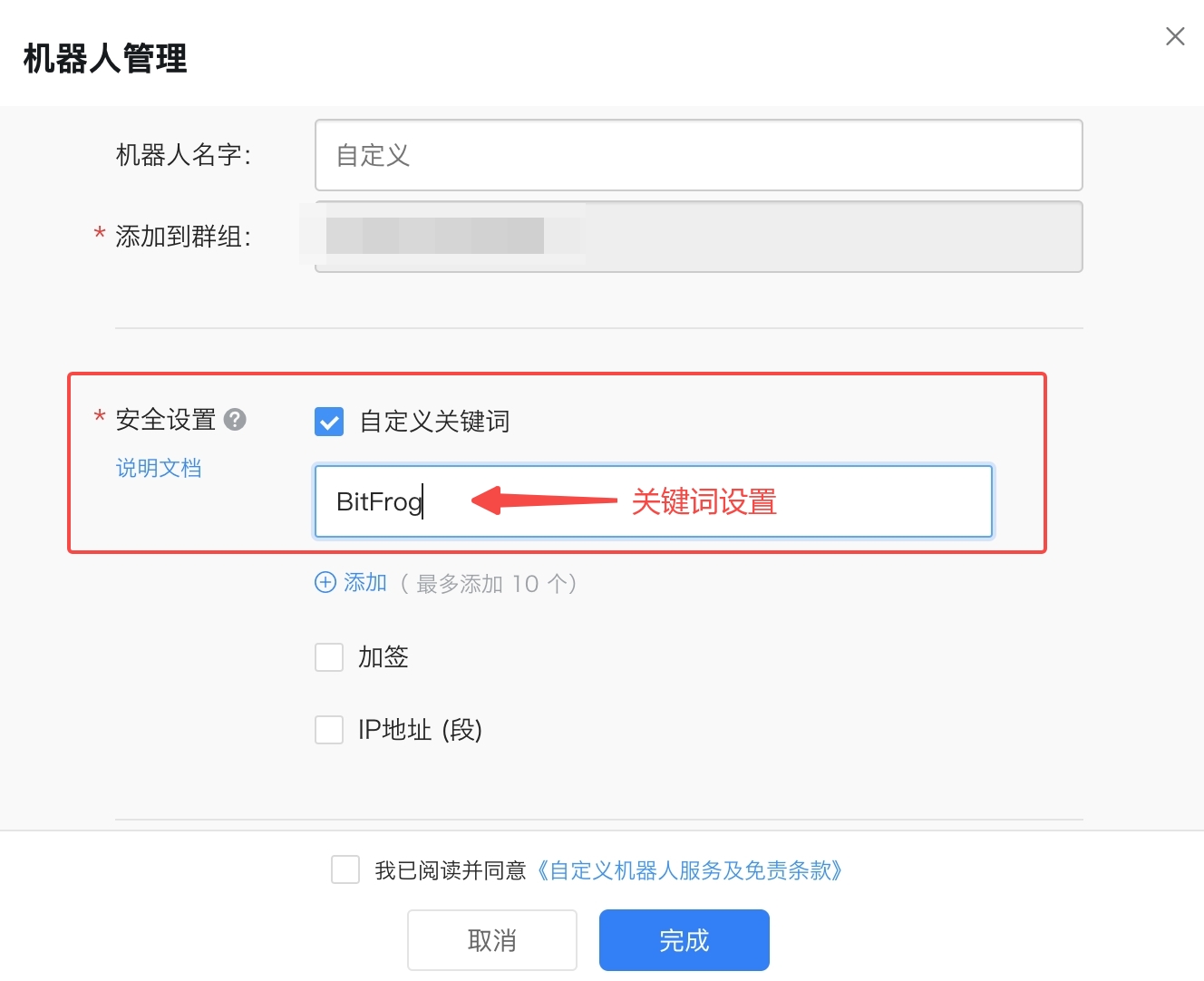
Task: Open the 添加到群组 group selector
Action: pyautogui.click(x=699, y=237)
